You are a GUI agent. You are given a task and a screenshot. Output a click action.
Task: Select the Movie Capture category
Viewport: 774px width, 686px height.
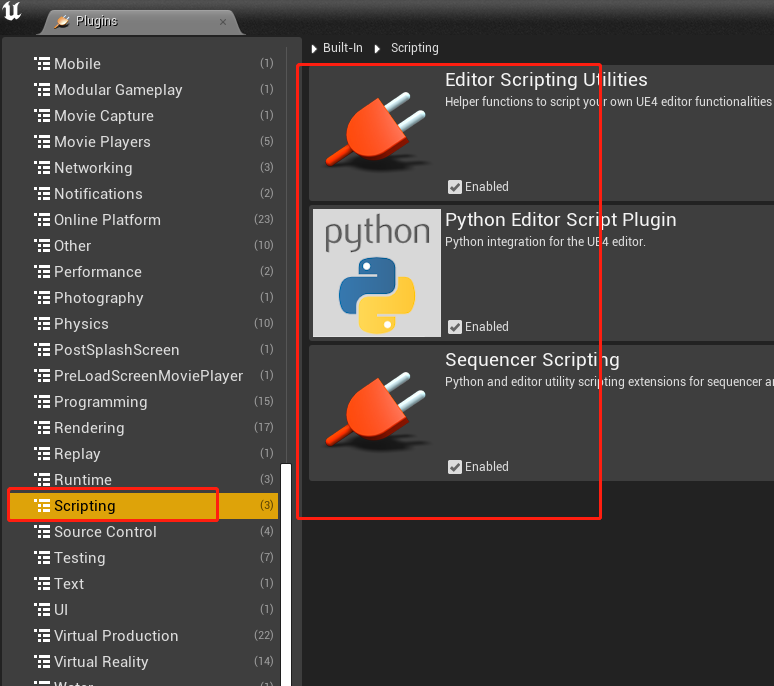[143, 116]
